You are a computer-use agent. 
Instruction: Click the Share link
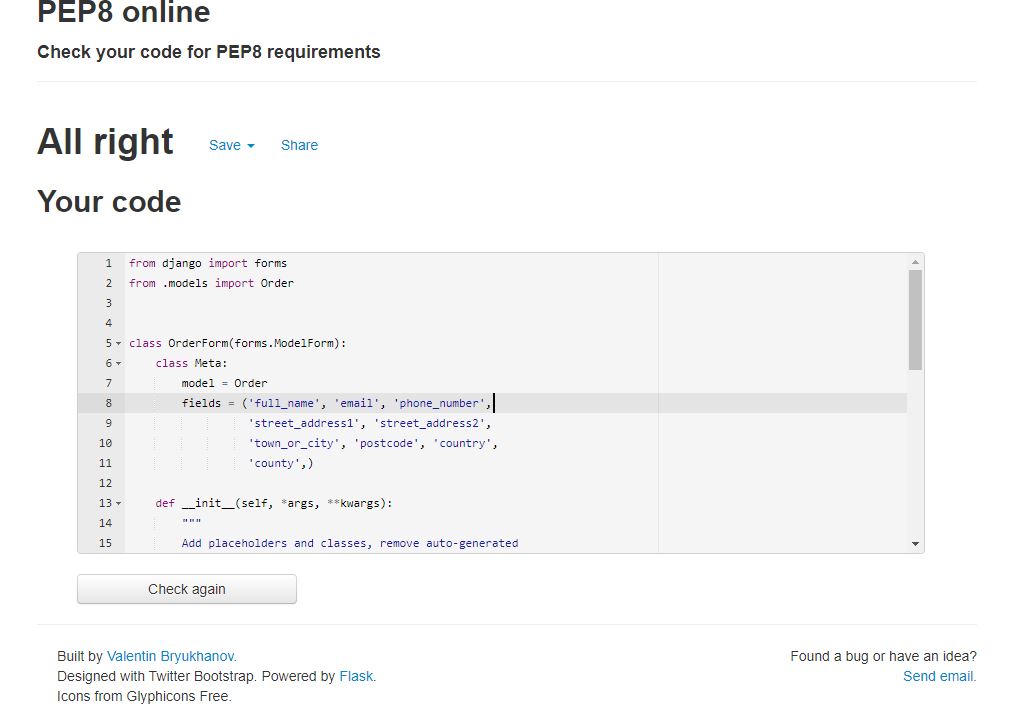pos(299,145)
